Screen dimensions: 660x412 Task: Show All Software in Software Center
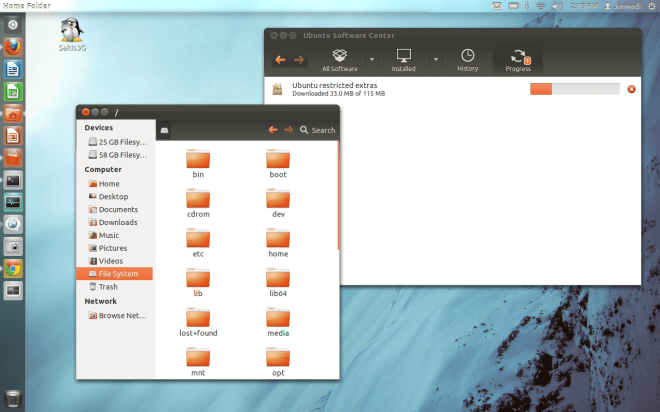(x=340, y=60)
